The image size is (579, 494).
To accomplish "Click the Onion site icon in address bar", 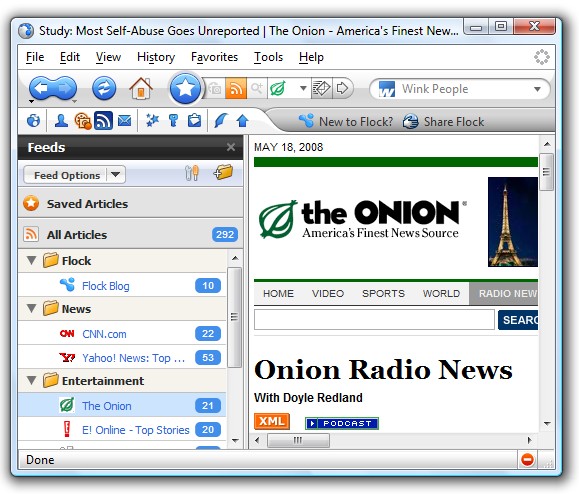I will tap(278, 88).
